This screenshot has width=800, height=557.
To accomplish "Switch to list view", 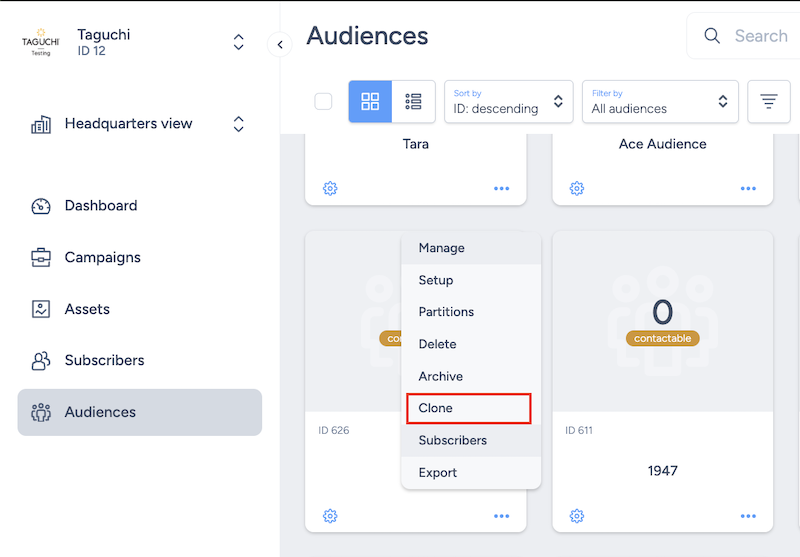I will tap(413, 102).
